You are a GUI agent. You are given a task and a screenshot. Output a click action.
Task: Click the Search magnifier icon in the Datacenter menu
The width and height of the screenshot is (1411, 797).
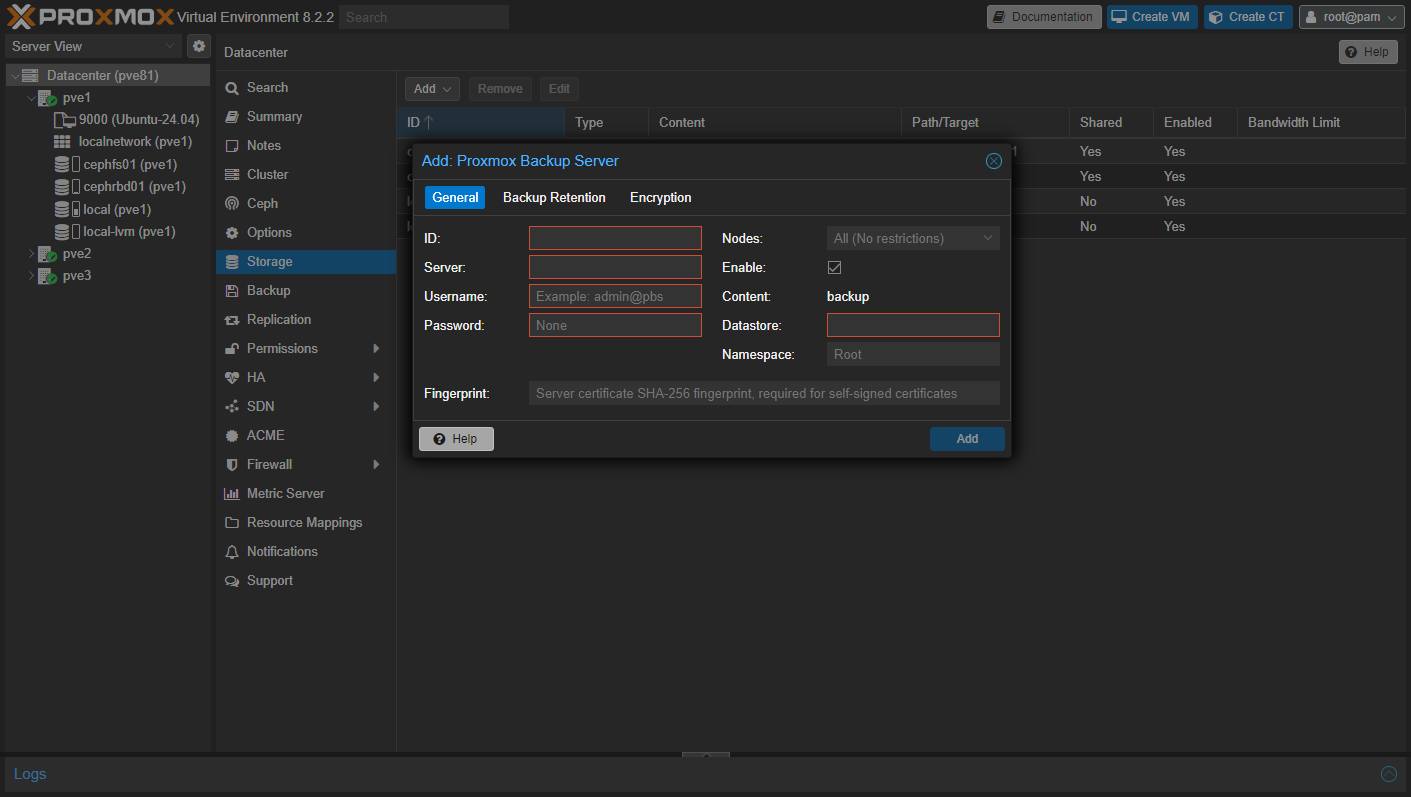click(232, 88)
